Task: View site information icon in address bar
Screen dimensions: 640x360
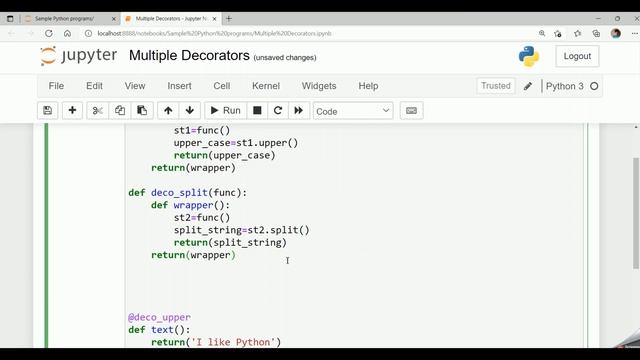Action: [x=88, y=33]
